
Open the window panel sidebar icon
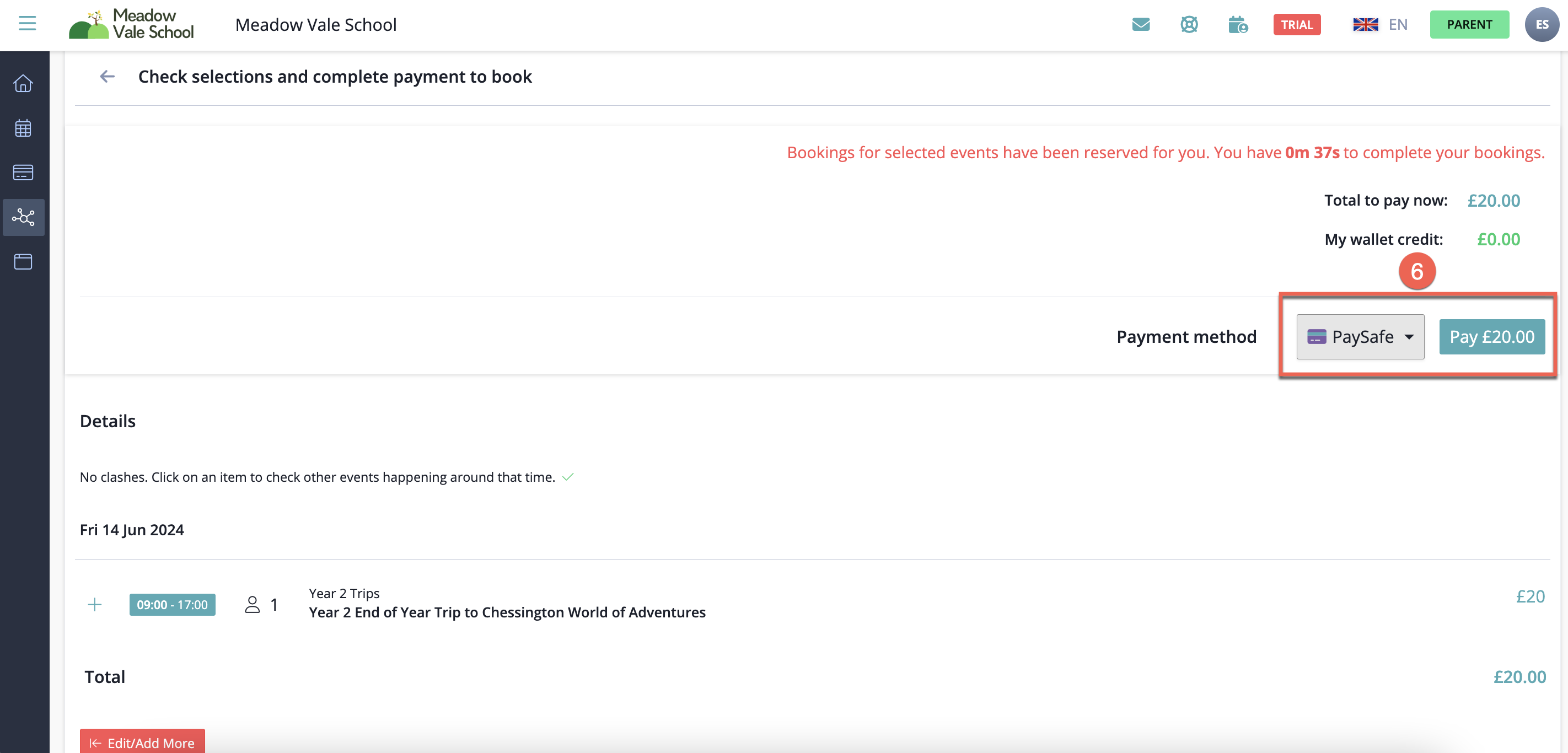pos(23,262)
